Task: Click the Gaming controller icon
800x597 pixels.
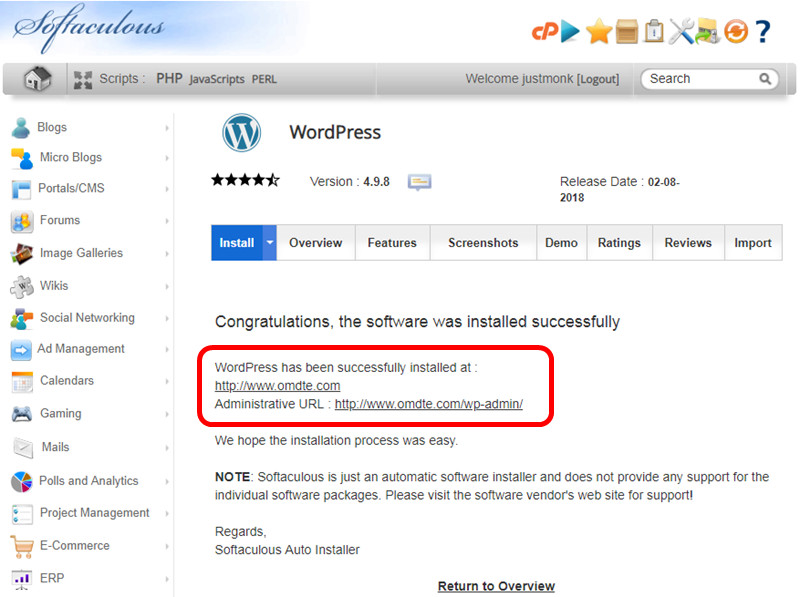Action: click(x=22, y=414)
